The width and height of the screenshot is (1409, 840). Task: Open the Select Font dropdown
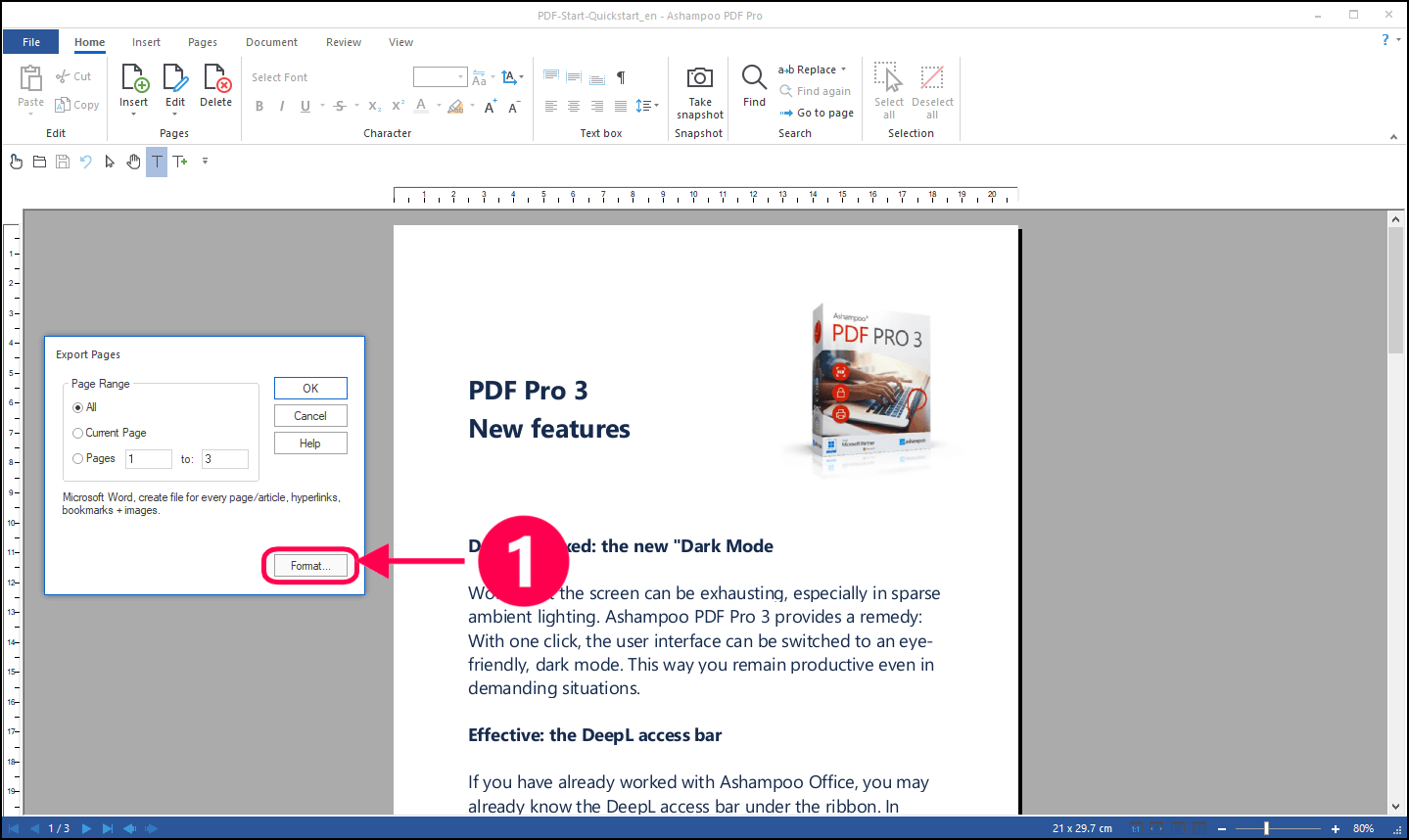click(x=329, y=77)
